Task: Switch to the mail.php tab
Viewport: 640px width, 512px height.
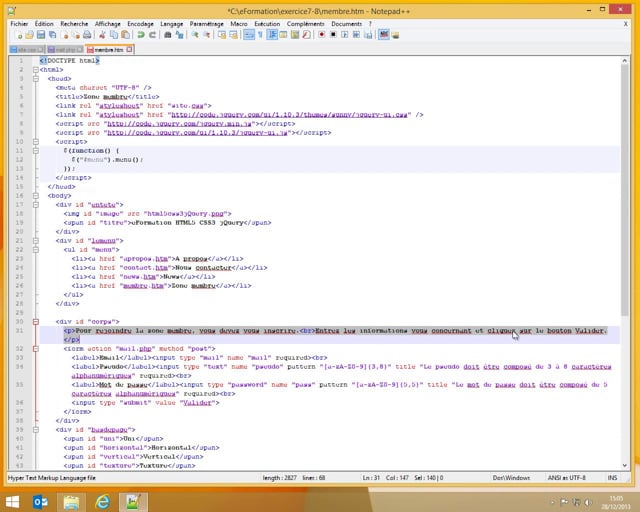Action: click(64, 50)
